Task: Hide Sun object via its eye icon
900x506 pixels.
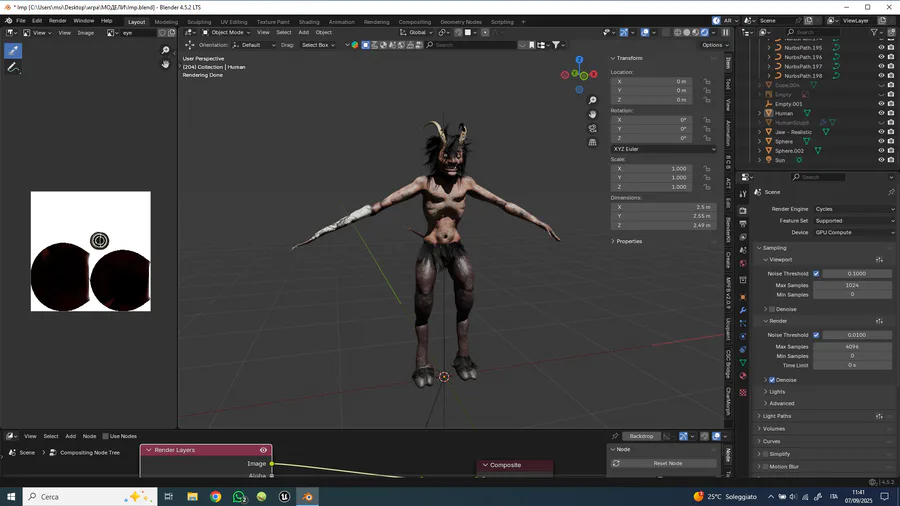Action: click(881, 160)
